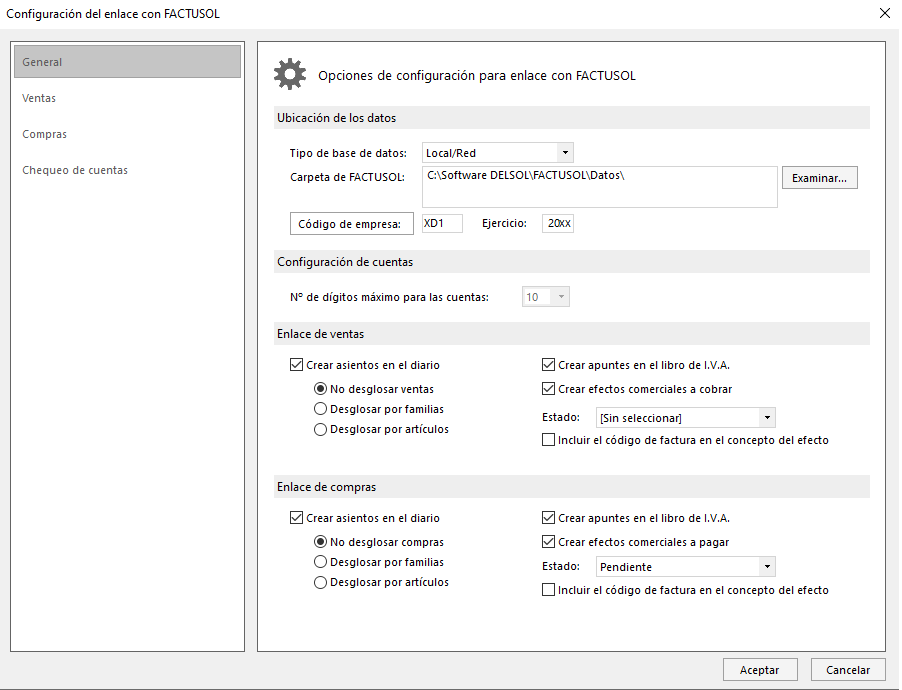Click the Enlace de compras heading
The height and width of the screenshot is (690, 902).
tap(326, 487)
